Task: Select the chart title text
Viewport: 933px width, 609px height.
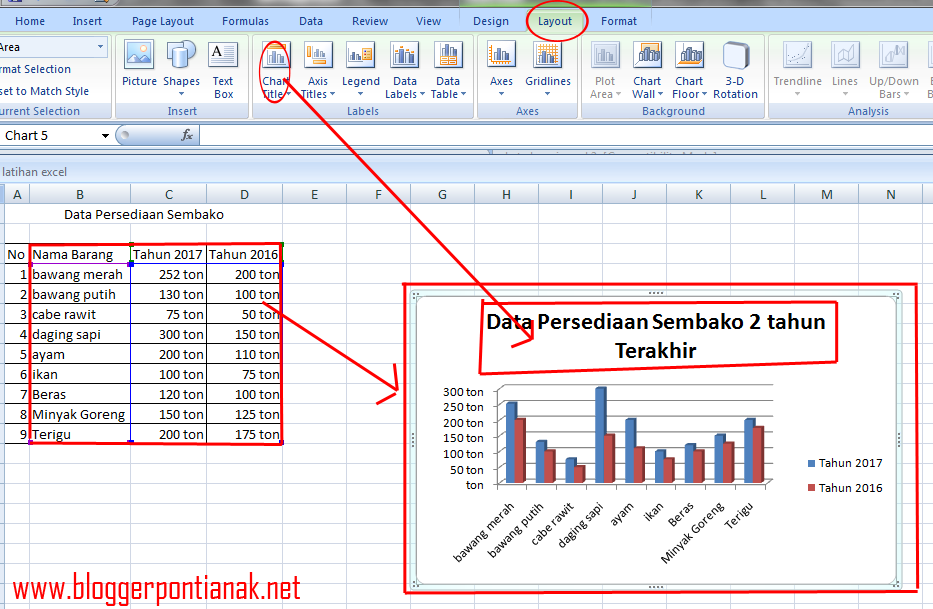Action: pyautogui.click(x=655, y=336)
